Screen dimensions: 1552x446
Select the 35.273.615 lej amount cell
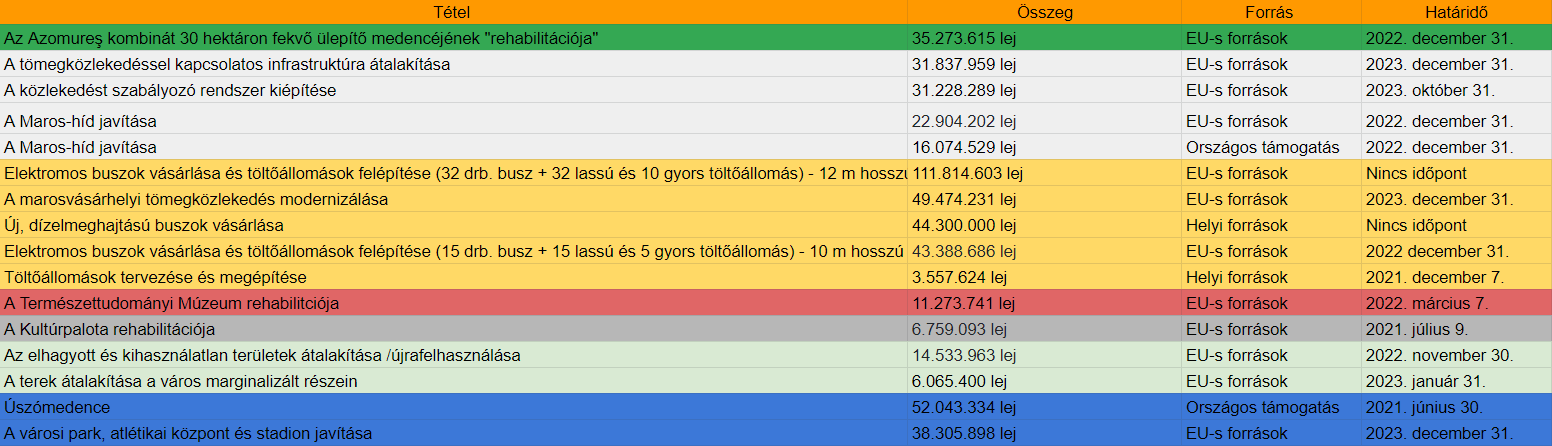tap(964, 38)
